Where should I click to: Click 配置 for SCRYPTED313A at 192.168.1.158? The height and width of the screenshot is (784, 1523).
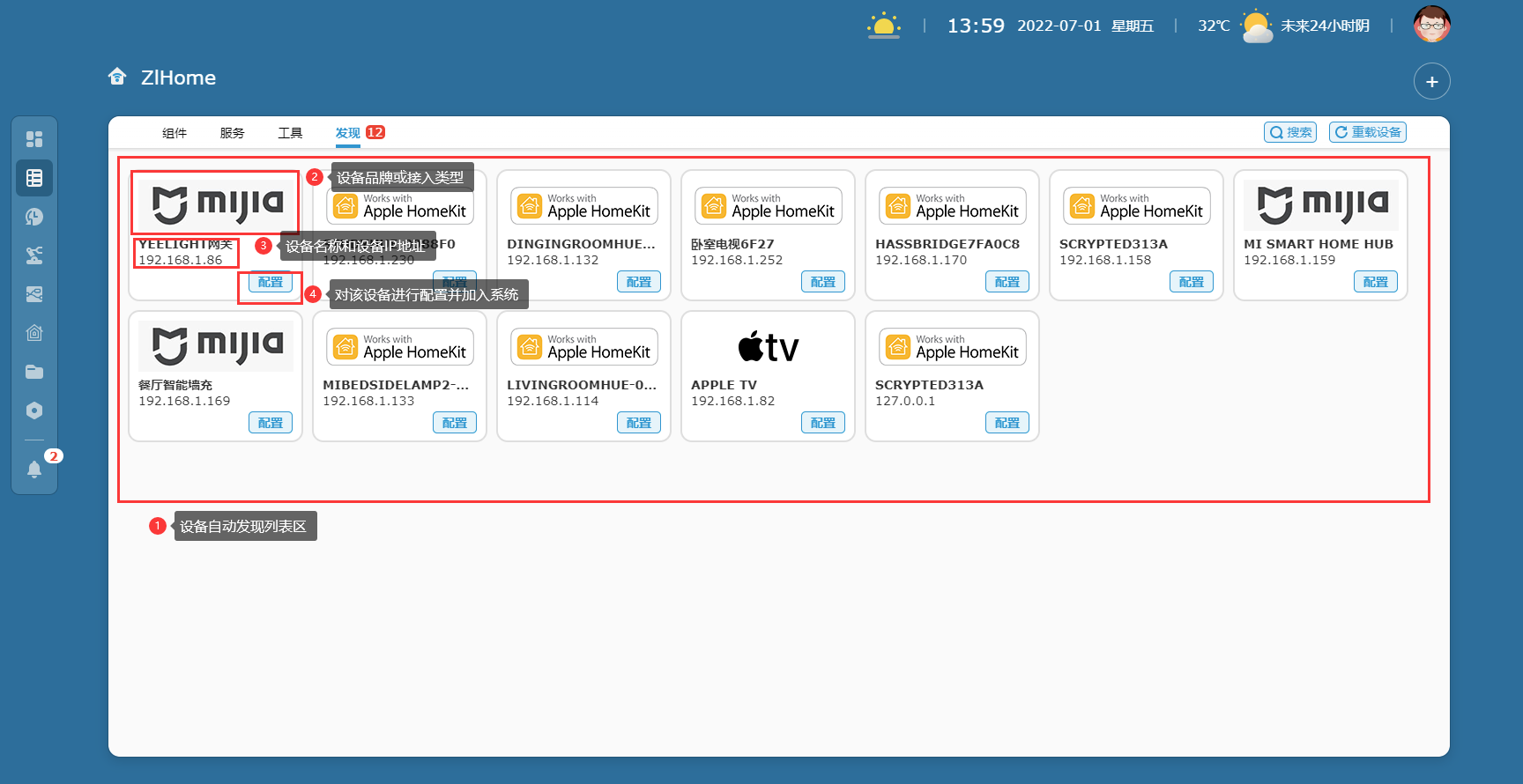coord(1192,282)
